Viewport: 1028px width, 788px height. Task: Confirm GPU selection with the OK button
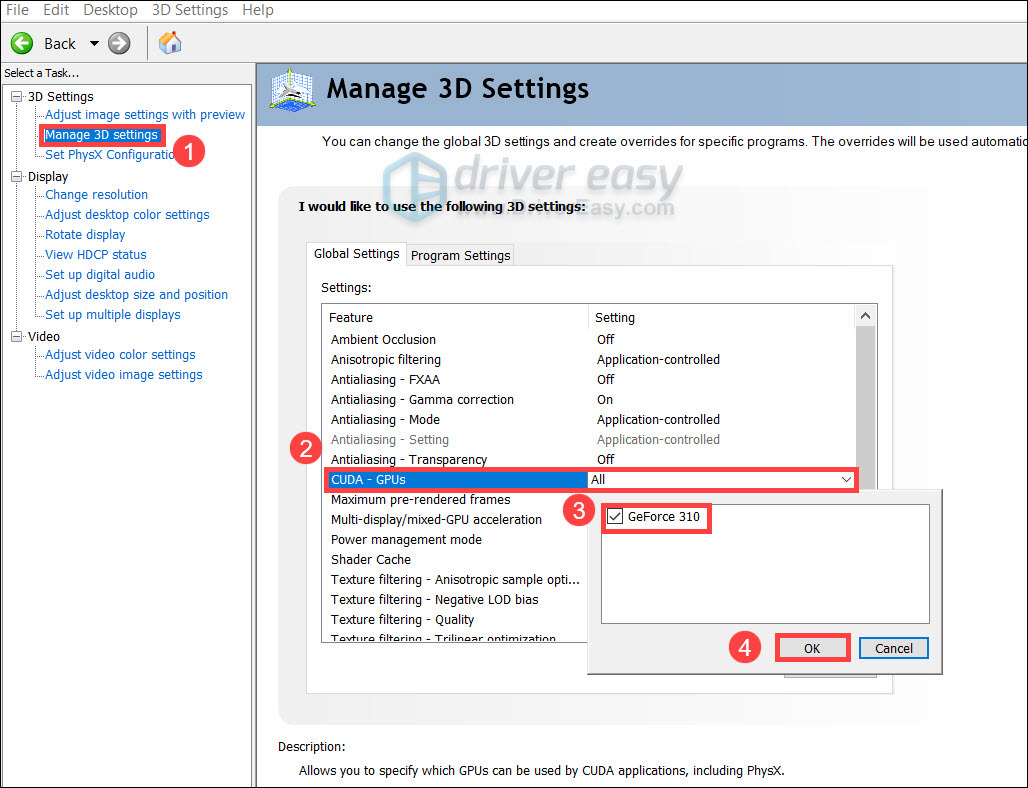[x=812, y=647]
